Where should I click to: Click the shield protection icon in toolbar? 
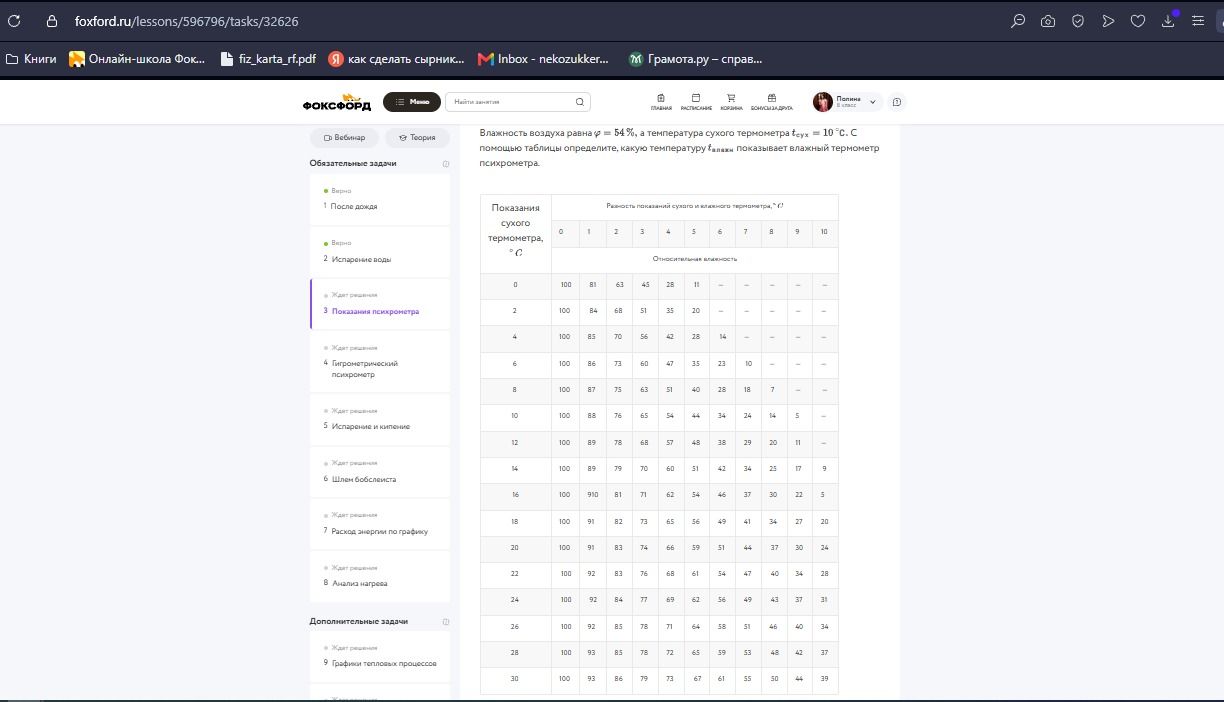[x=1078, y=21]
